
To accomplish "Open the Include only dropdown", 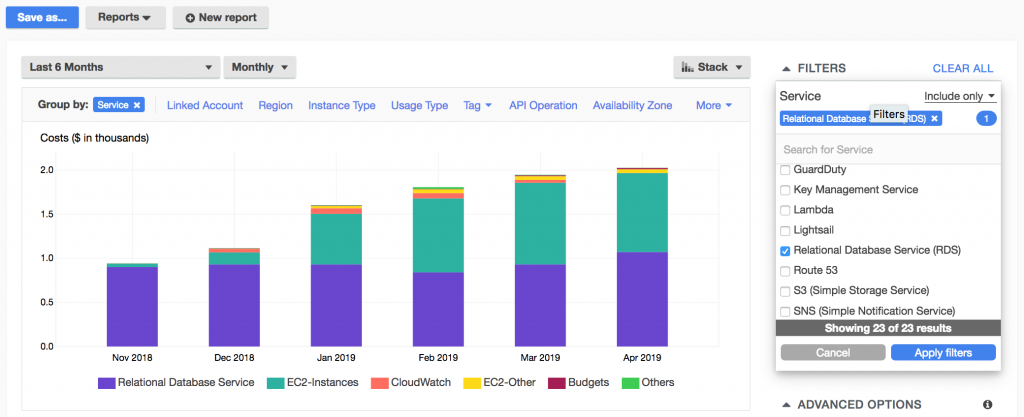I will point(960,96).
